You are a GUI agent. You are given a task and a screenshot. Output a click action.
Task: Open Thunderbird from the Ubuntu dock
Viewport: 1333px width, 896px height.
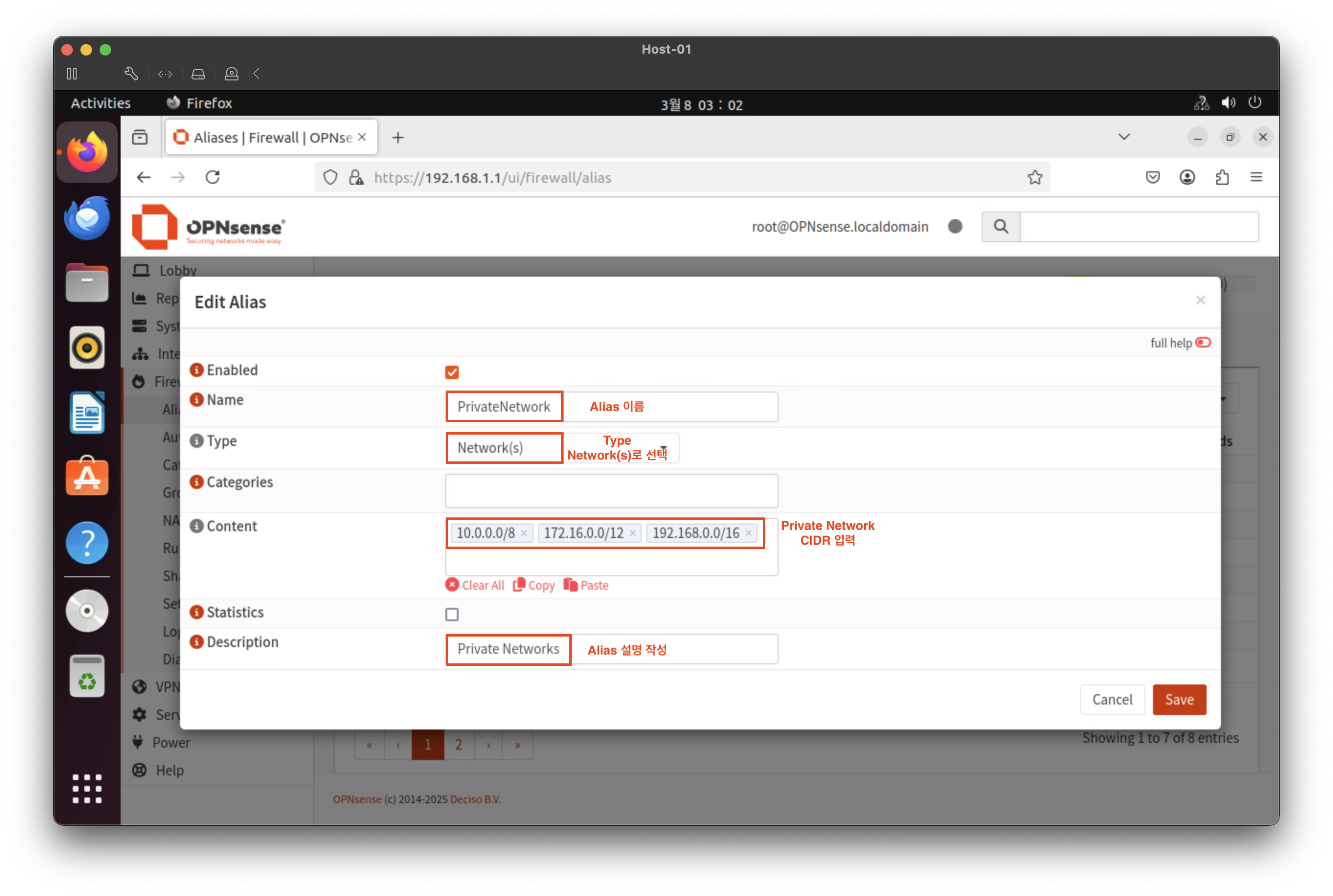[87, 218]
